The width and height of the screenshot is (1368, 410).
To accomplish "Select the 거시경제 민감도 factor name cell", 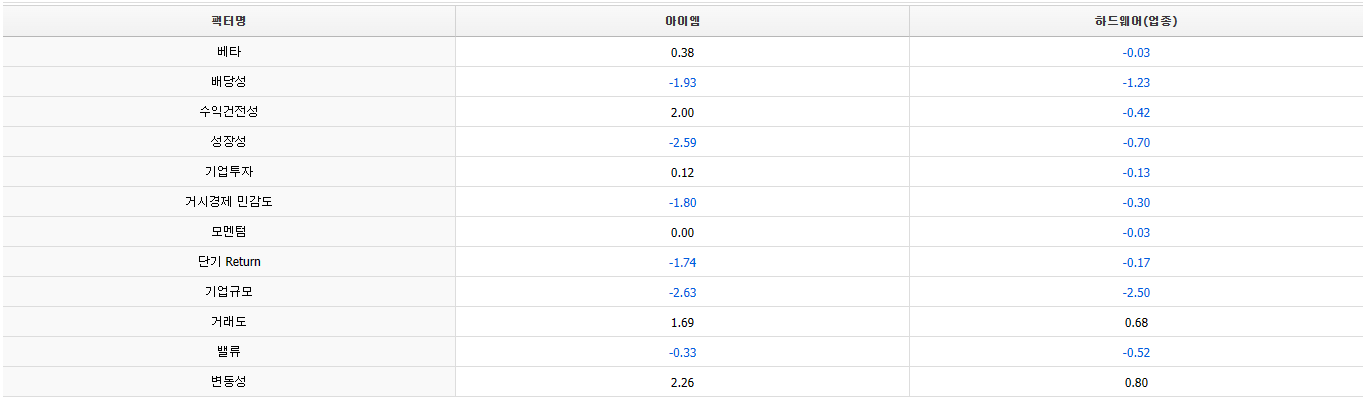I will [x=229, y=202].
